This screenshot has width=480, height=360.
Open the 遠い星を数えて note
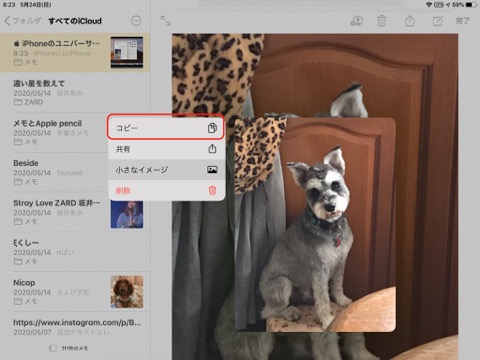coord(75,92)
